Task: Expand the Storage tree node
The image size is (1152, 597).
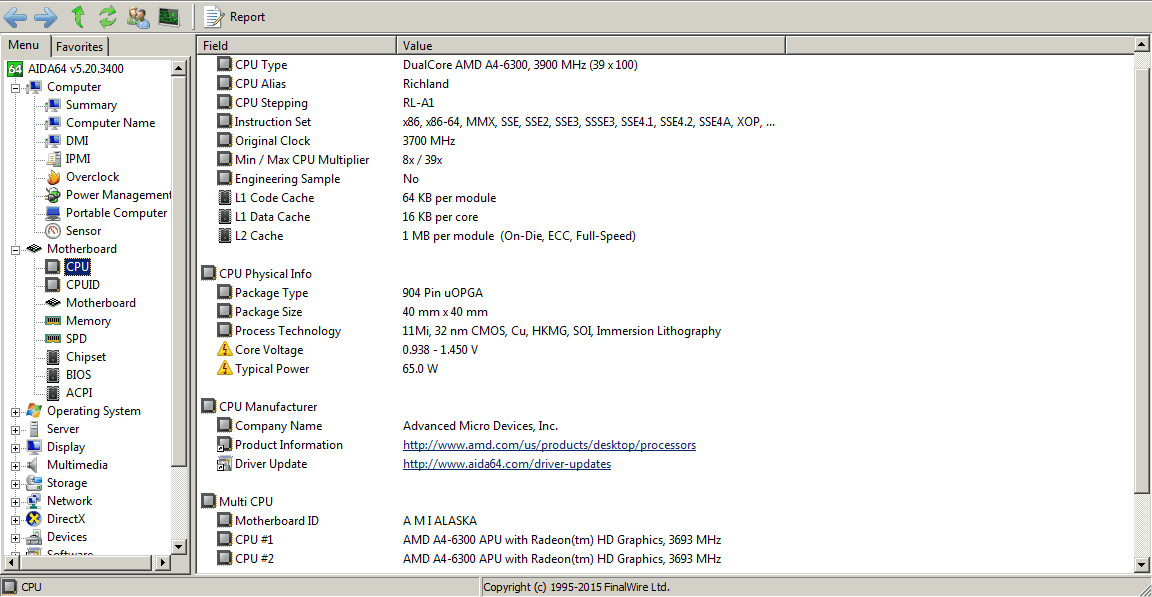Action: coord(16,483)
